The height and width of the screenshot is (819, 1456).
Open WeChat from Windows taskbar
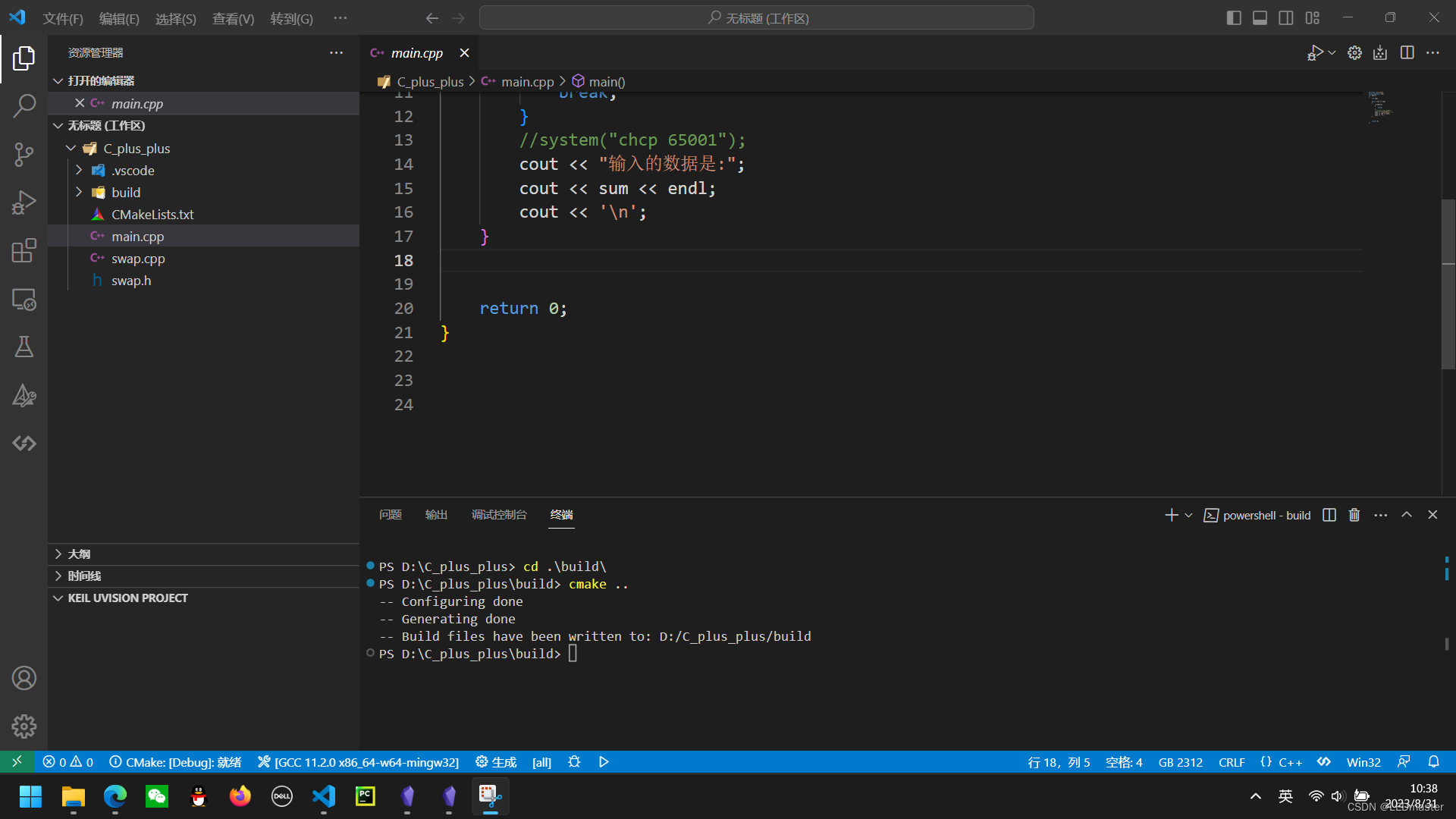[x=157, y=796]
